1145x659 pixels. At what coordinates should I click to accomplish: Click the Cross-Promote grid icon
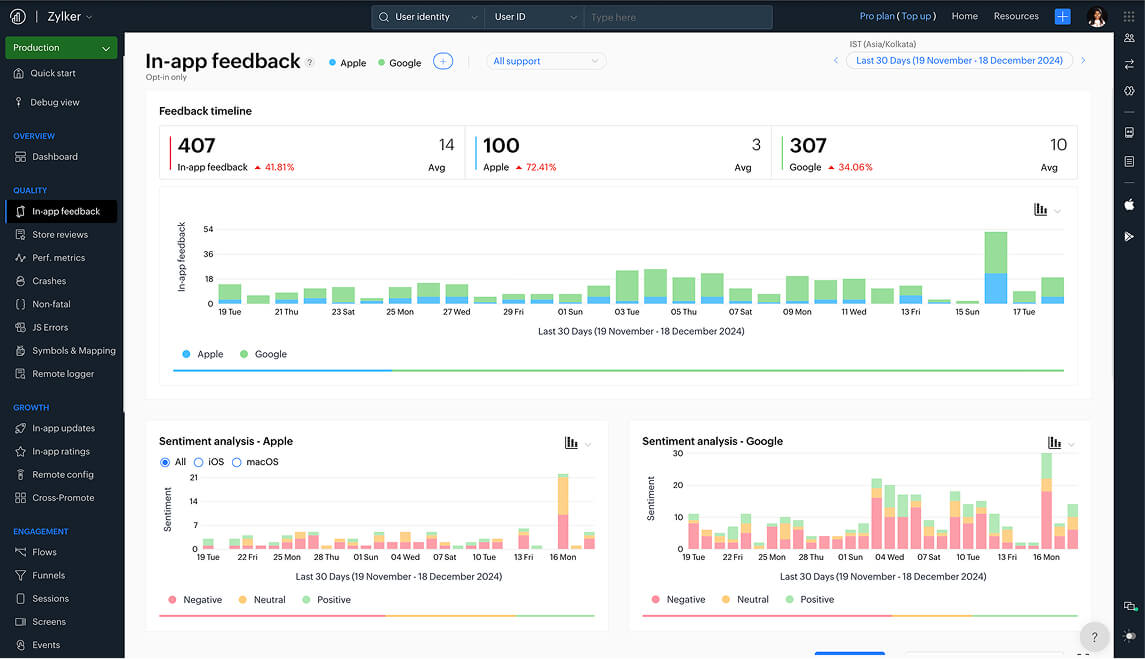pyautogui.click(x=20, y=498)
